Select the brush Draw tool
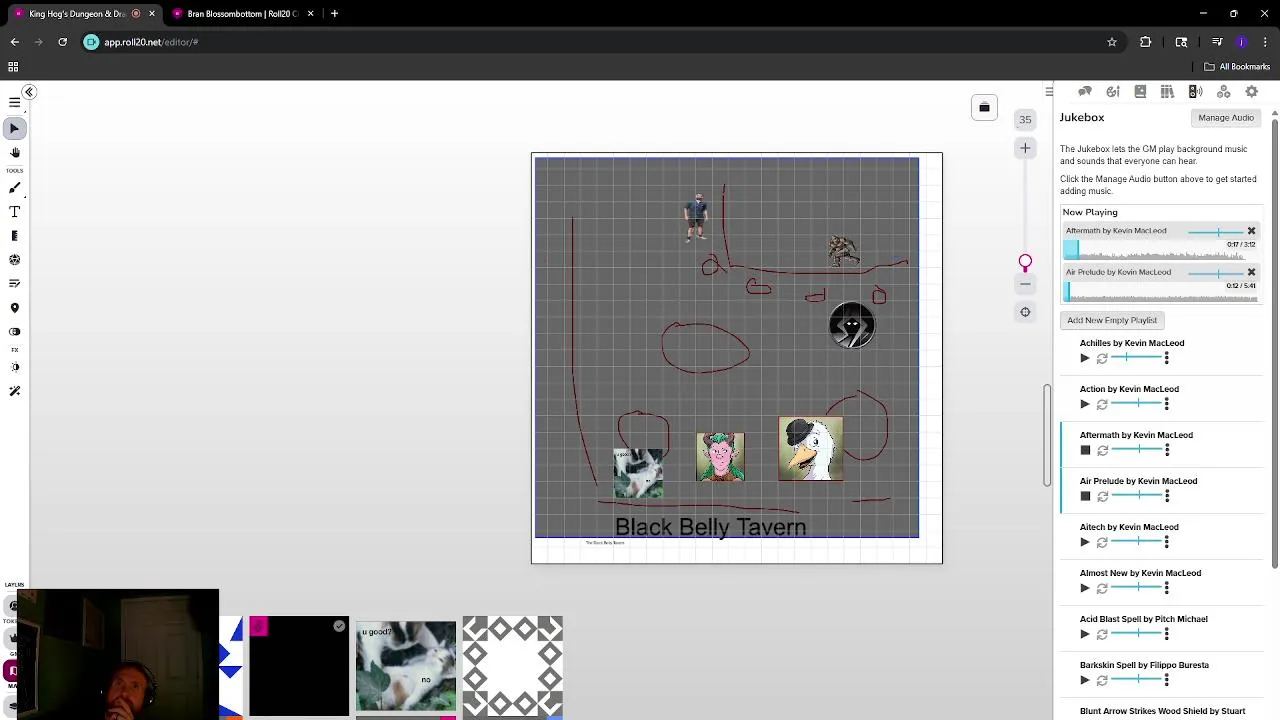Screen dimensions: 1280x720 [14, 188]
